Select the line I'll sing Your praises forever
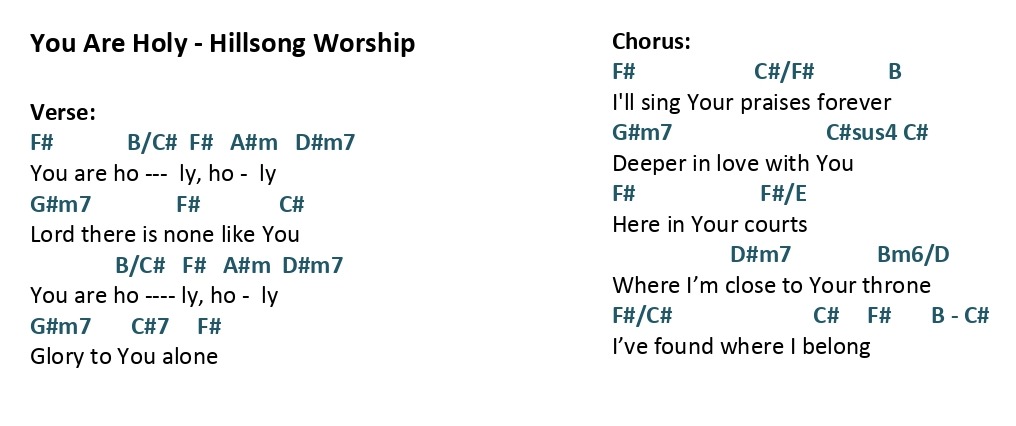 (752, 102)
